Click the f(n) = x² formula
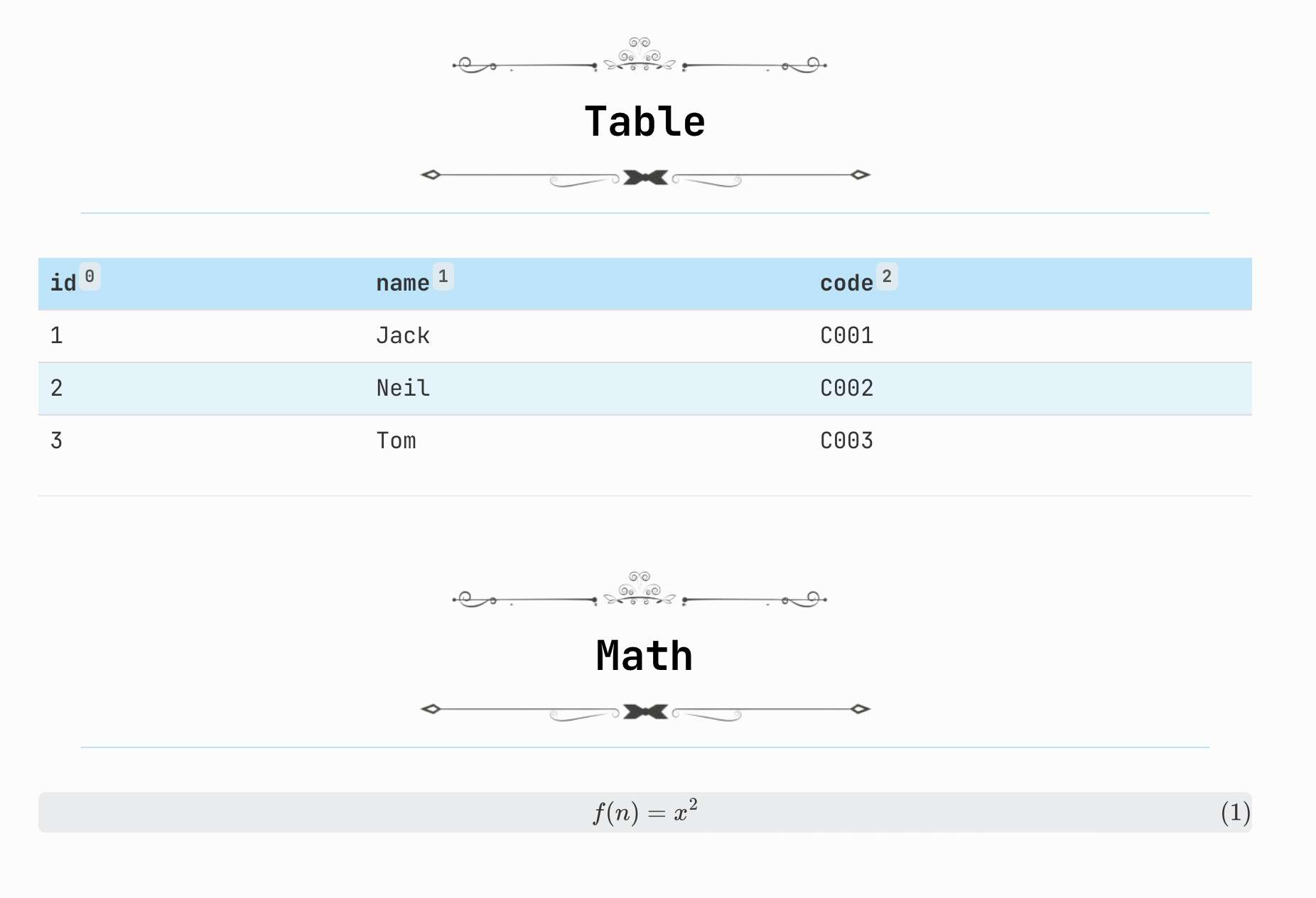The image size is (1316, 898). (x=645, y=811)
